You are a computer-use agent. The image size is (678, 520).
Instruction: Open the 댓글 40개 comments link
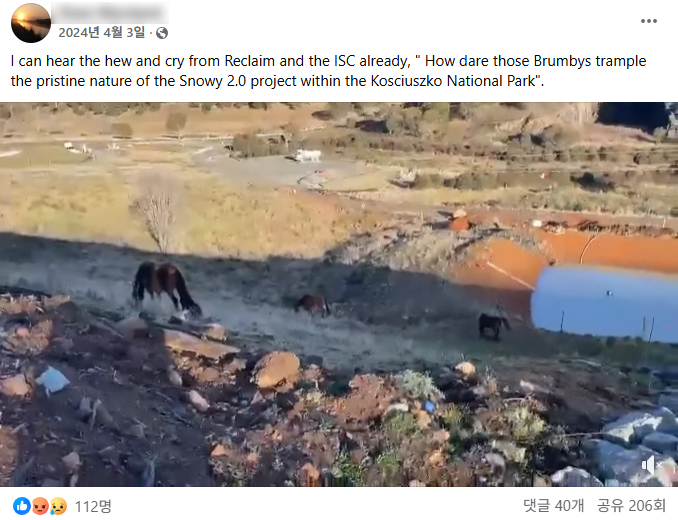point(553,505)
